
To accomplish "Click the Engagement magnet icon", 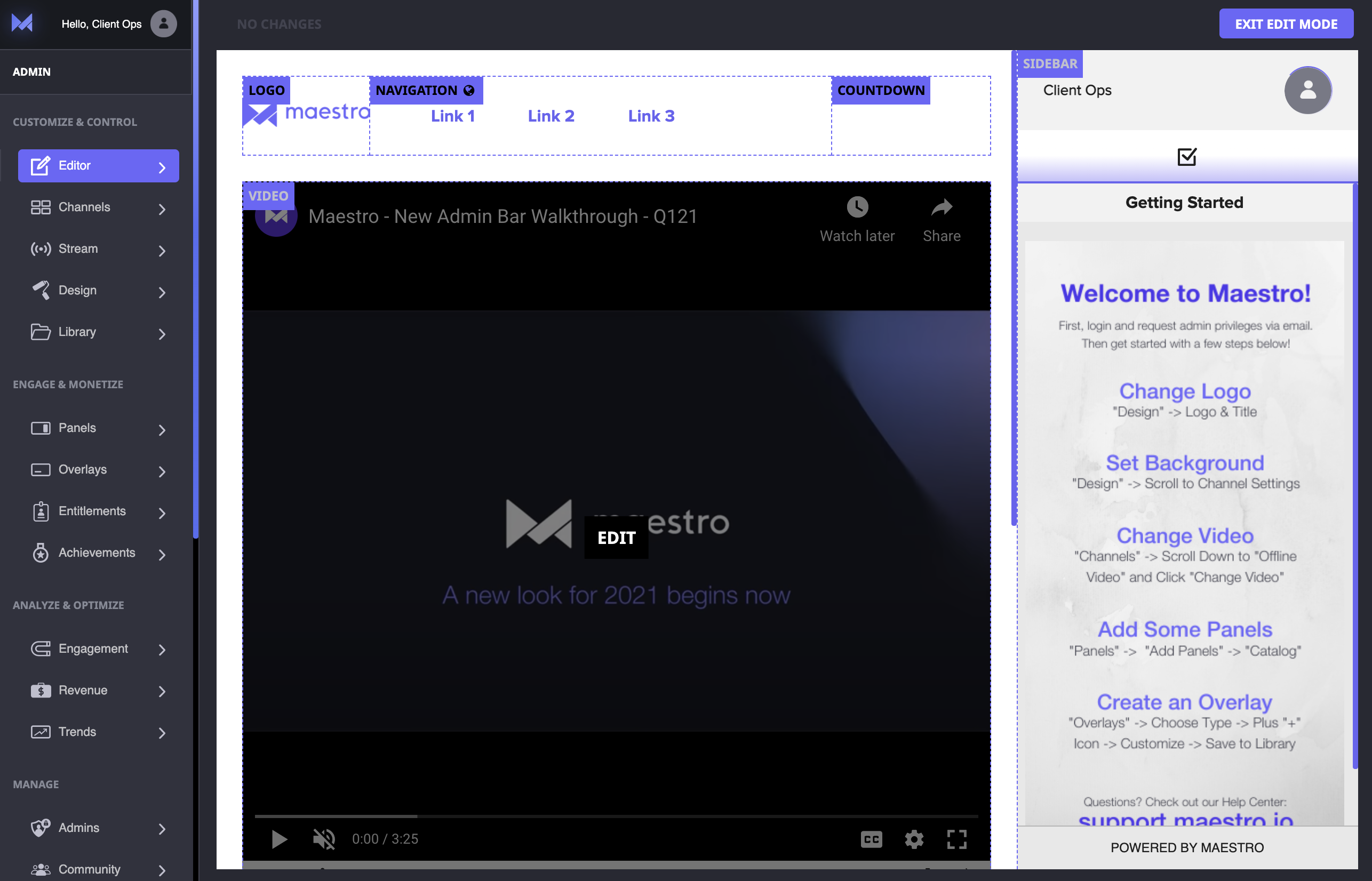I will 41,648.
